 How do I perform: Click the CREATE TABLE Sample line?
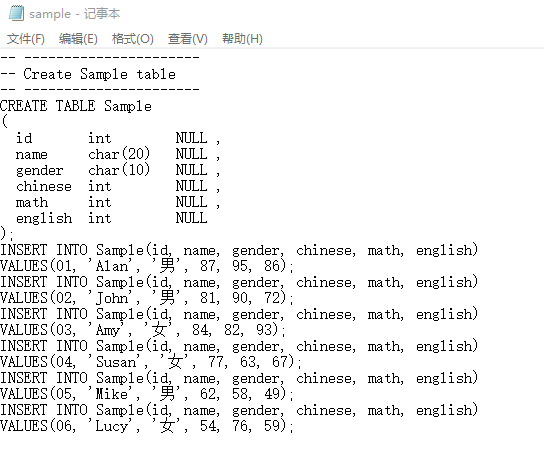pyautogui.click(x=76, y=106)
